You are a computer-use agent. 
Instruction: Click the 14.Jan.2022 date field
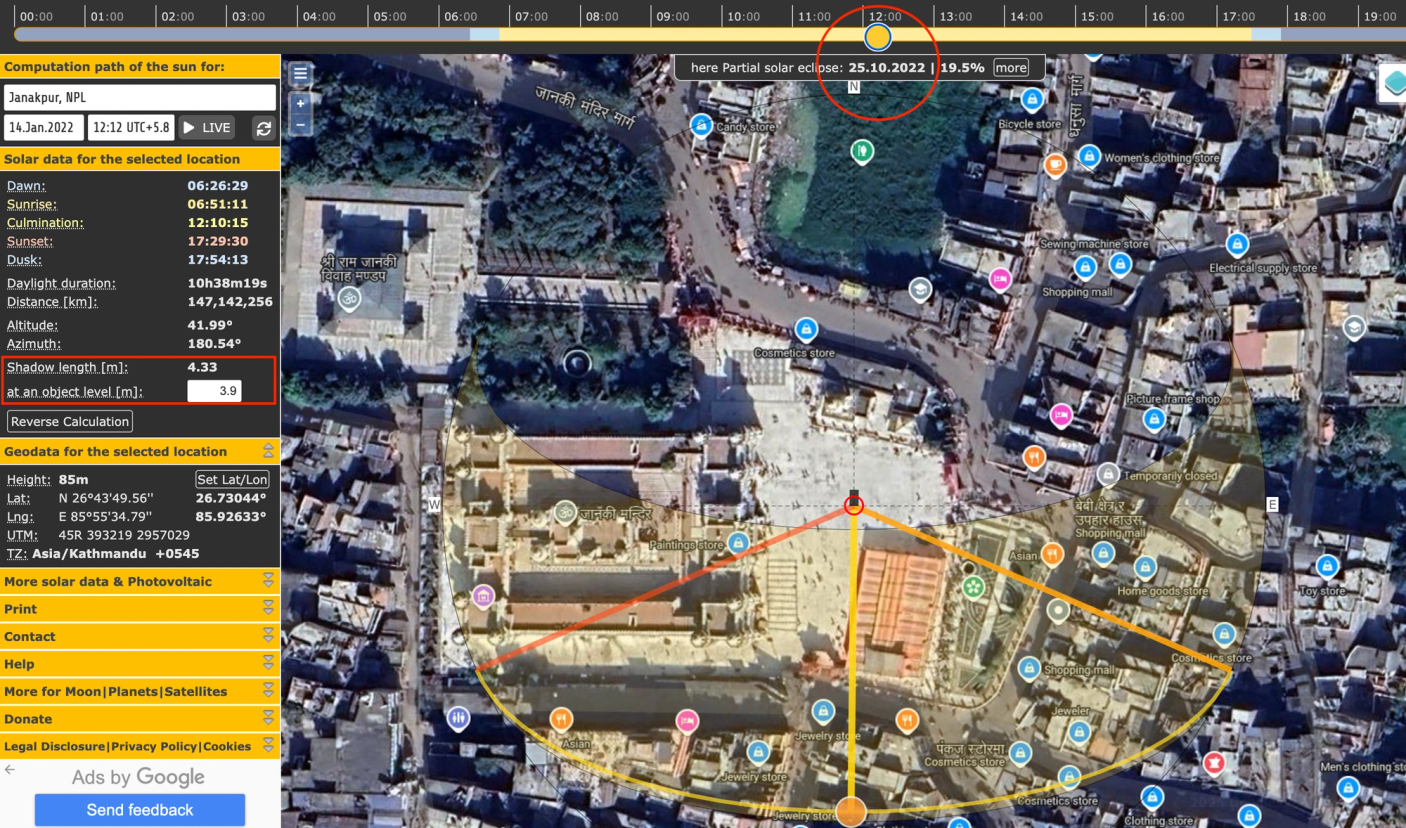coord(44,128)
